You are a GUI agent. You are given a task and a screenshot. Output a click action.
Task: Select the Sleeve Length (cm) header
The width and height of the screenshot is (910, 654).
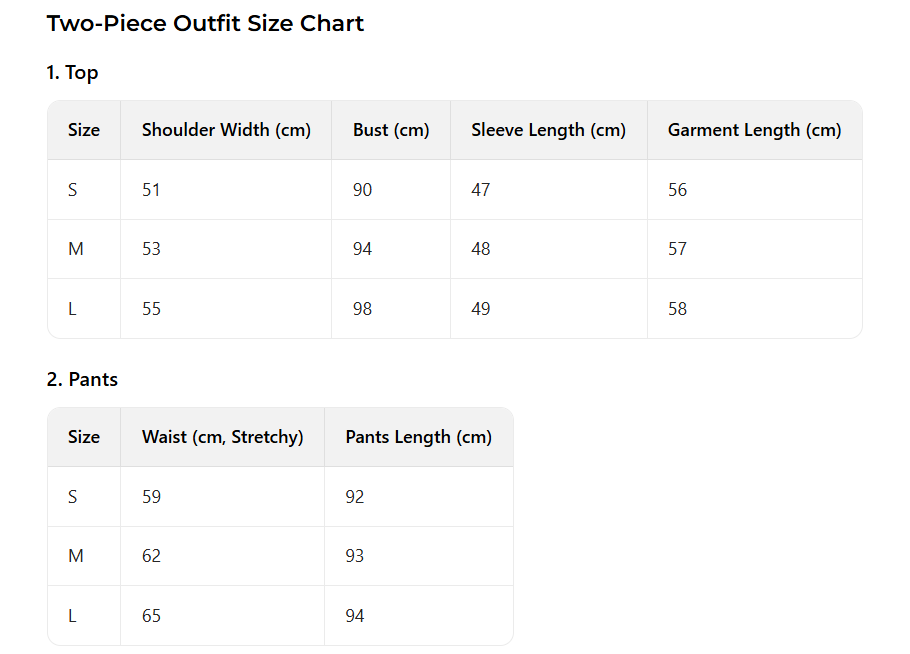(548, 130)
